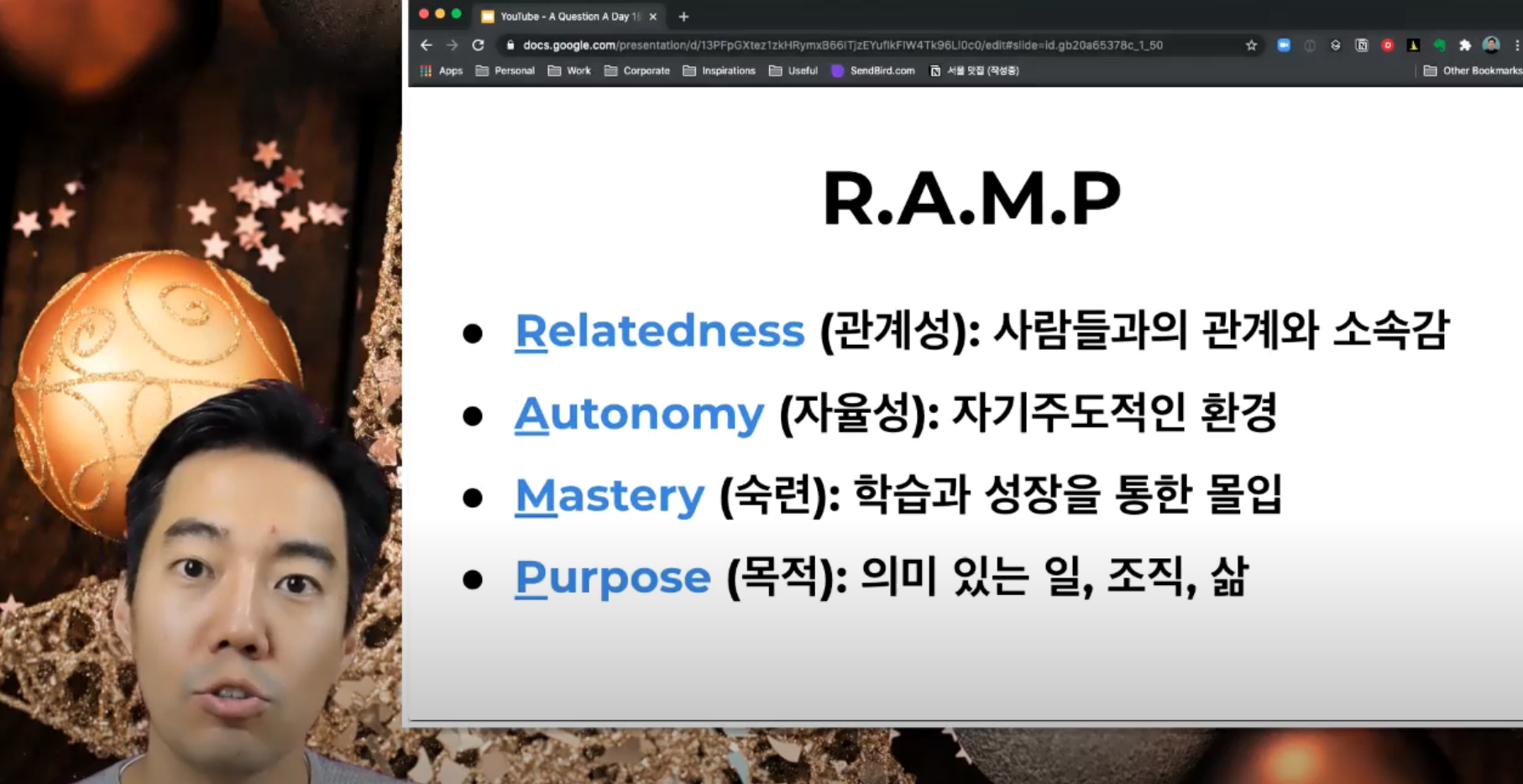Expand the Personal bookmarks folder

click(505, 71)
